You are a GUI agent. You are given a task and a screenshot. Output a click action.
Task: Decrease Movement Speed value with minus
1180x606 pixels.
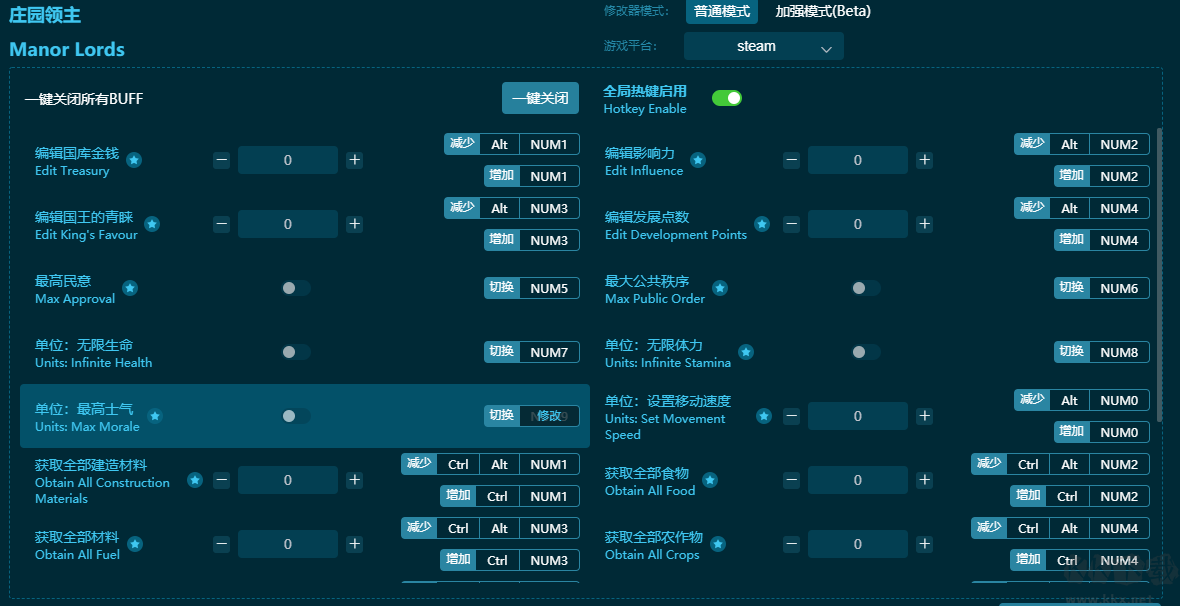791,416
